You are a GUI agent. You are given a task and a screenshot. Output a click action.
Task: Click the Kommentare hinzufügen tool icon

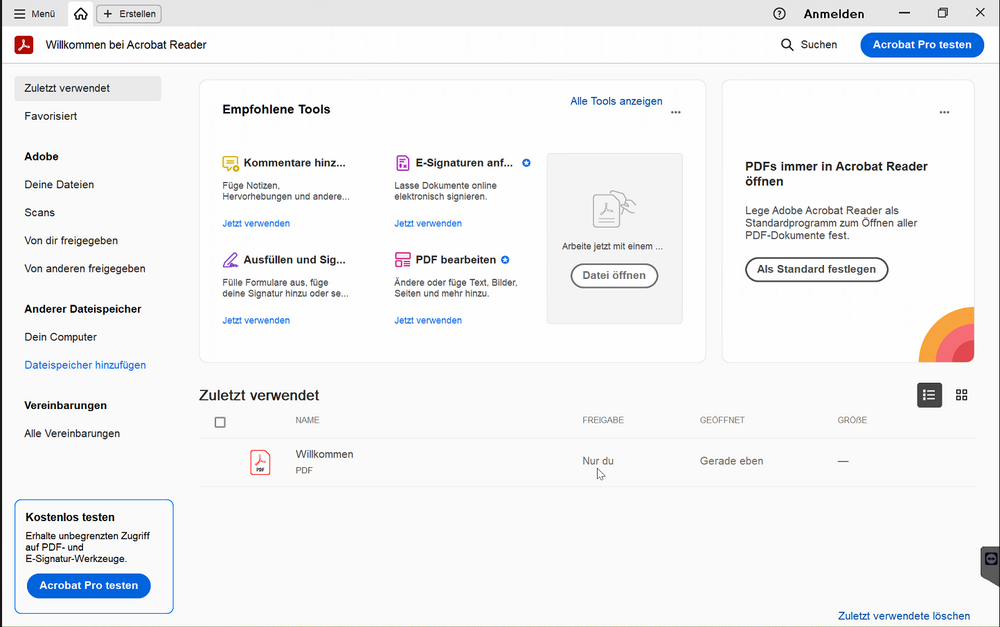tap(231, 163)
